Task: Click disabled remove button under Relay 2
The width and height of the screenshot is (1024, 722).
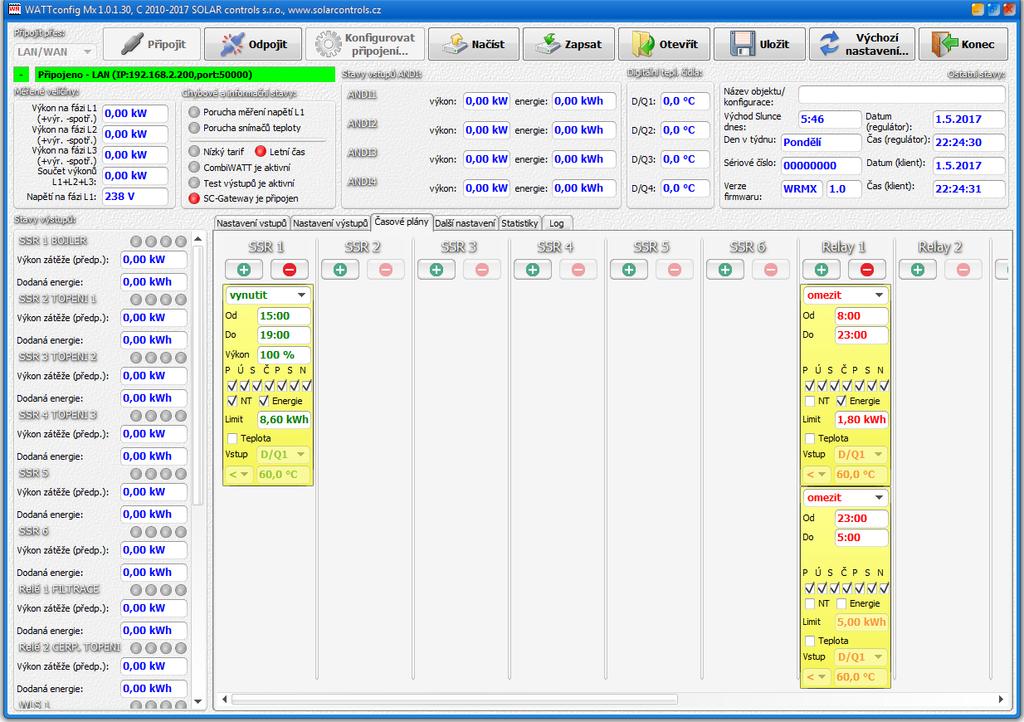Action: [x=963, y=270]
